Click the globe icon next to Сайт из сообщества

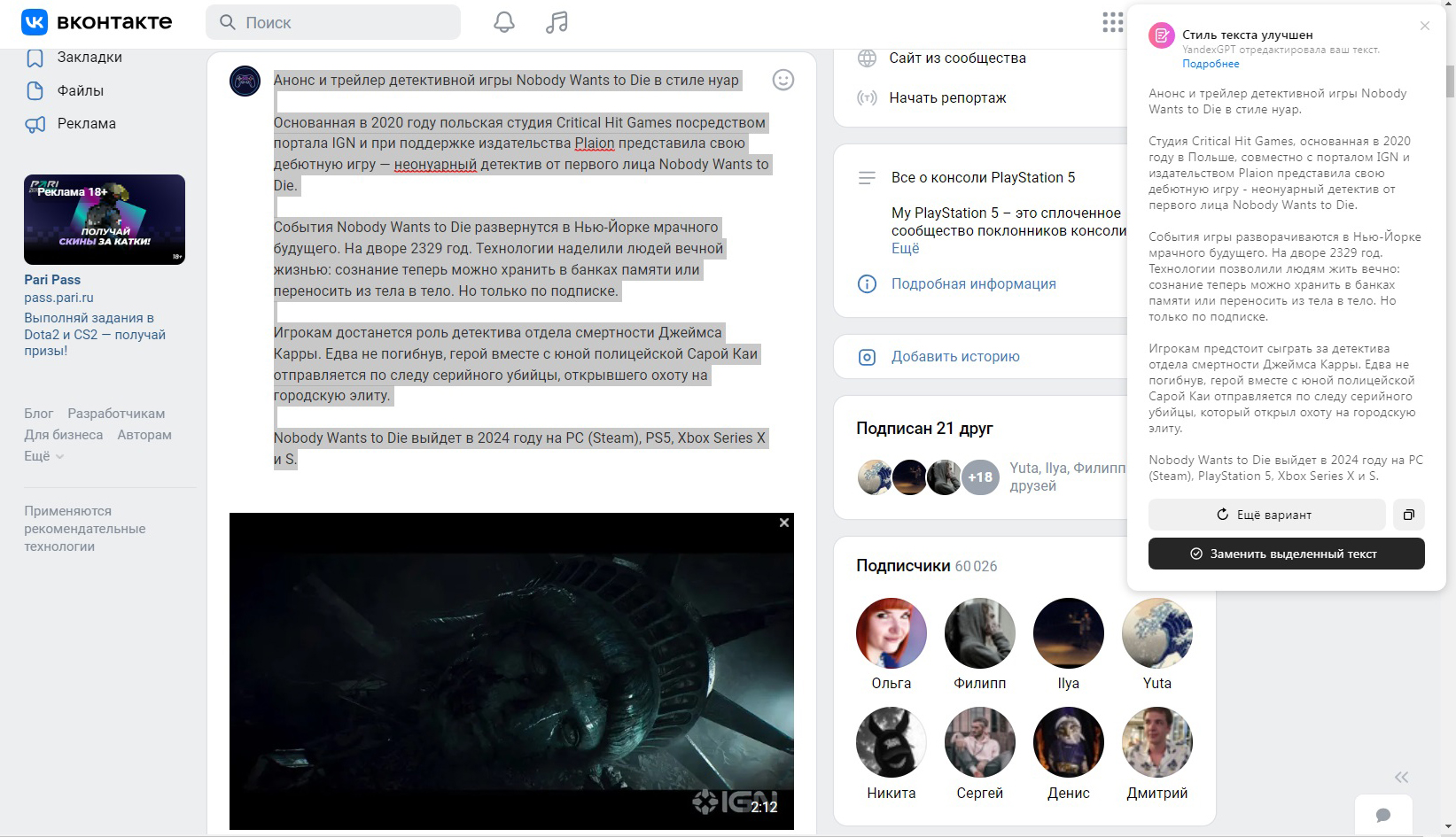868,58
